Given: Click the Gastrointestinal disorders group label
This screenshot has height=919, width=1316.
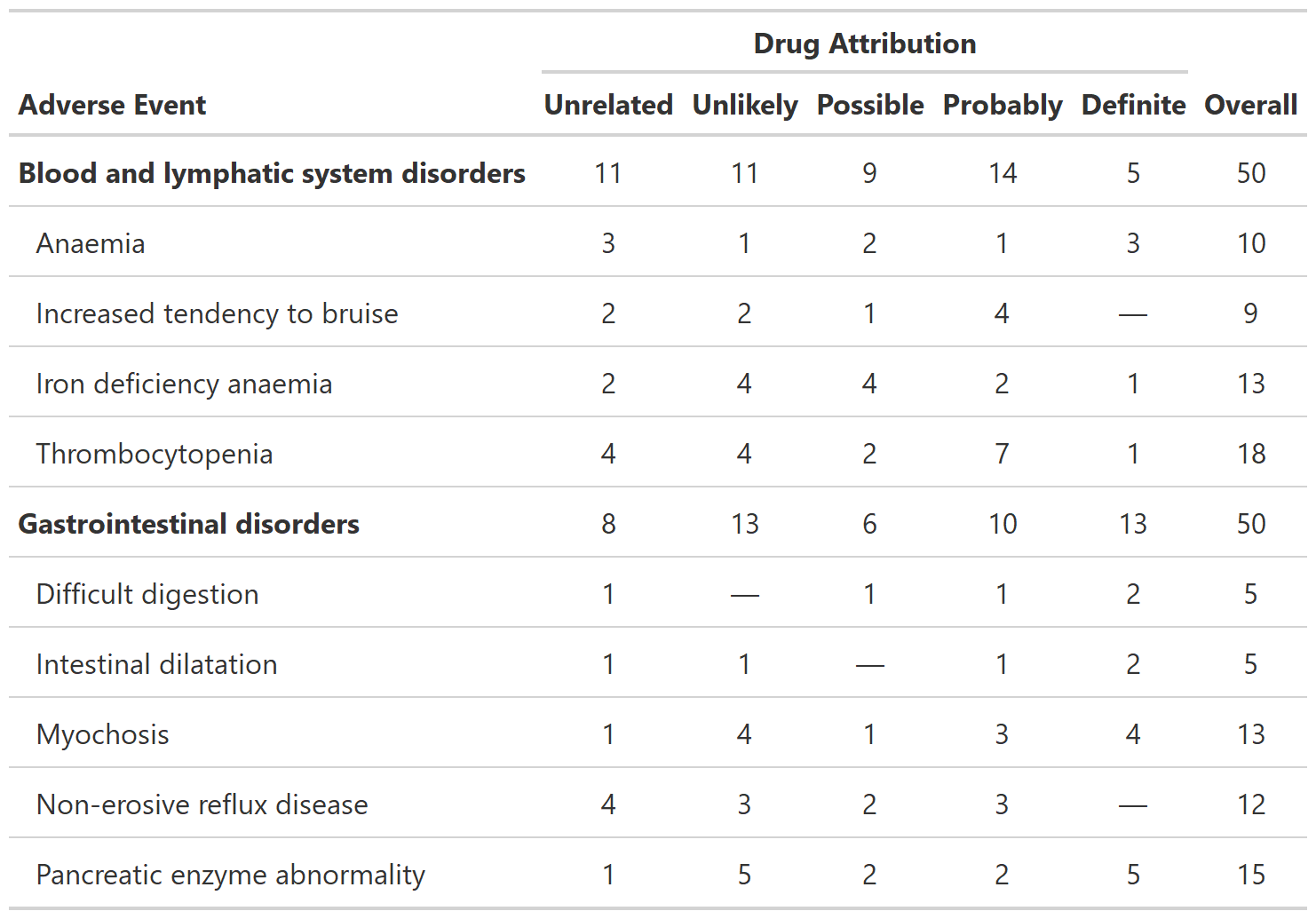Looking at the screenshot, I should tap(188, 524).
